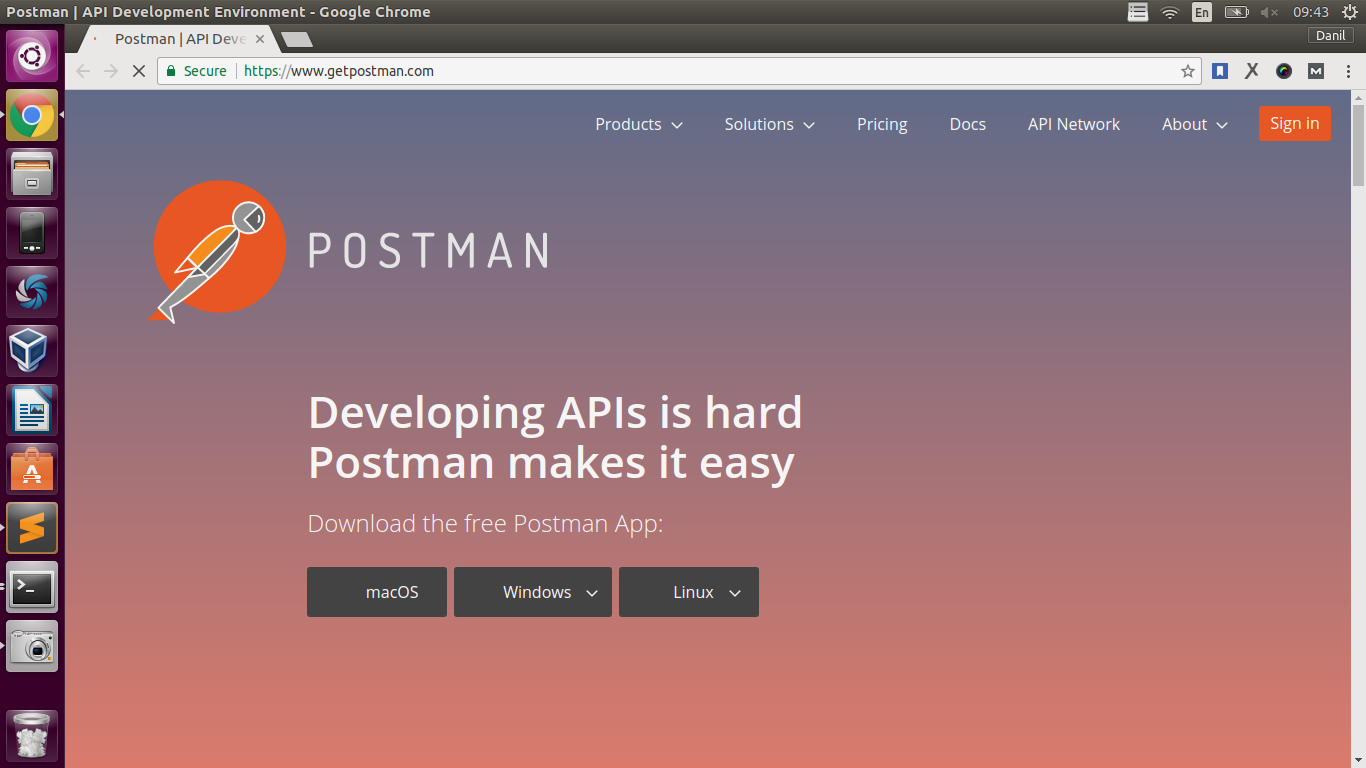Click the Sign in button
The width and height of the screenshot is (1366, 768).
coord(1294,123)
